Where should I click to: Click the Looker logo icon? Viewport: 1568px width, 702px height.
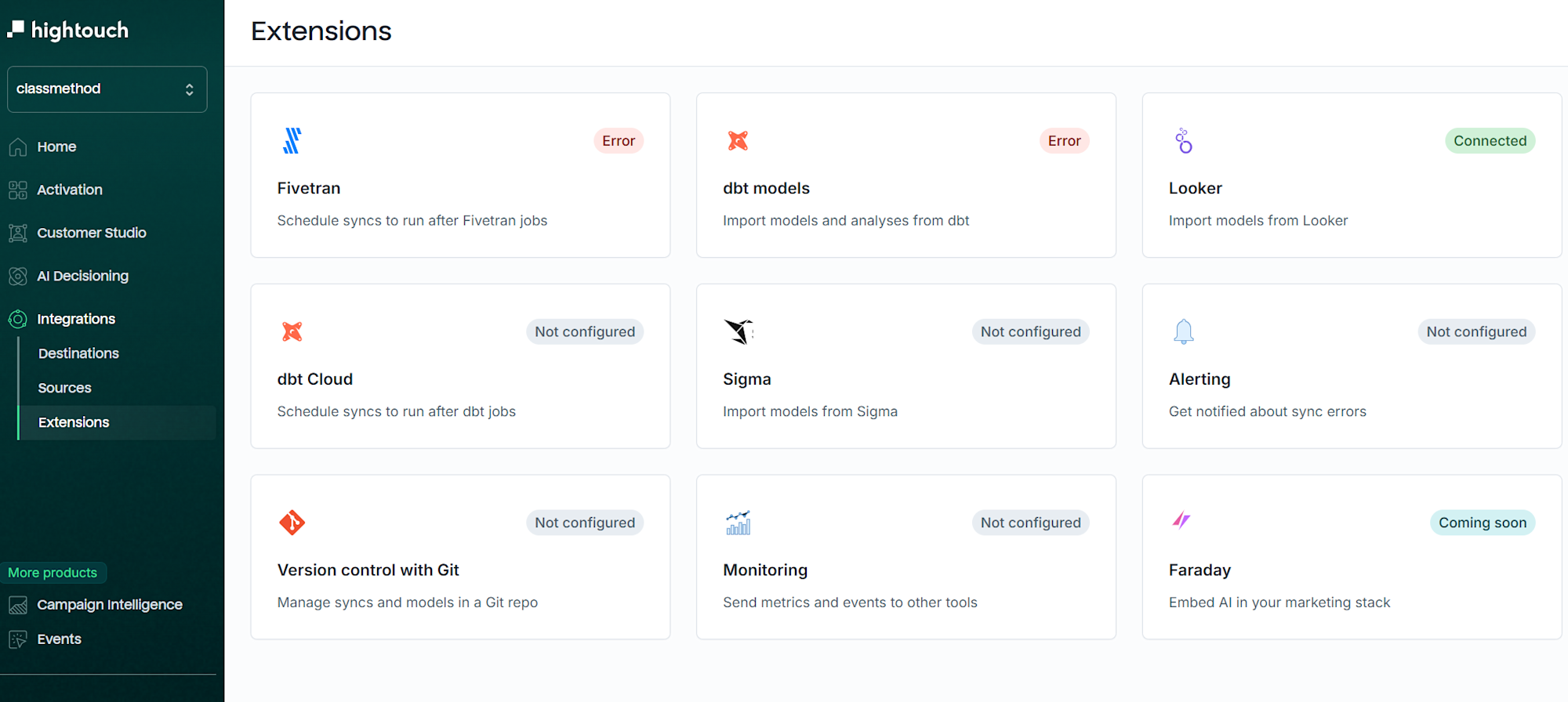click(1183, 141)
